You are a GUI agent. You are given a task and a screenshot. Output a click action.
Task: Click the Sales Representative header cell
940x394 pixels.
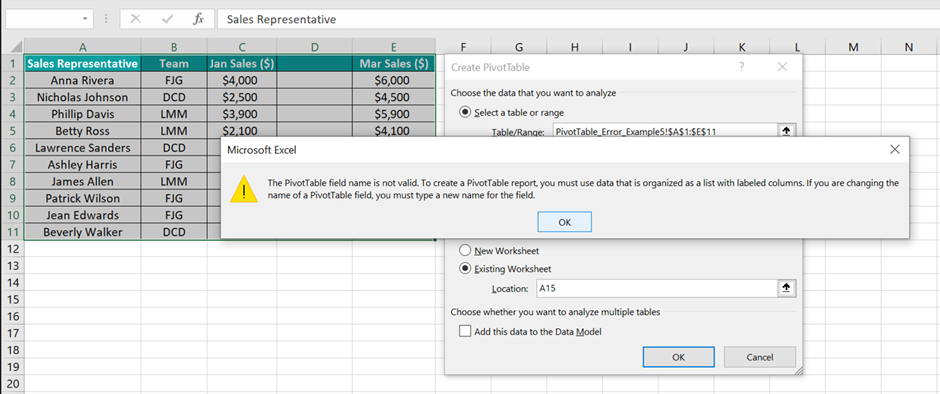(x=83, y=64)
